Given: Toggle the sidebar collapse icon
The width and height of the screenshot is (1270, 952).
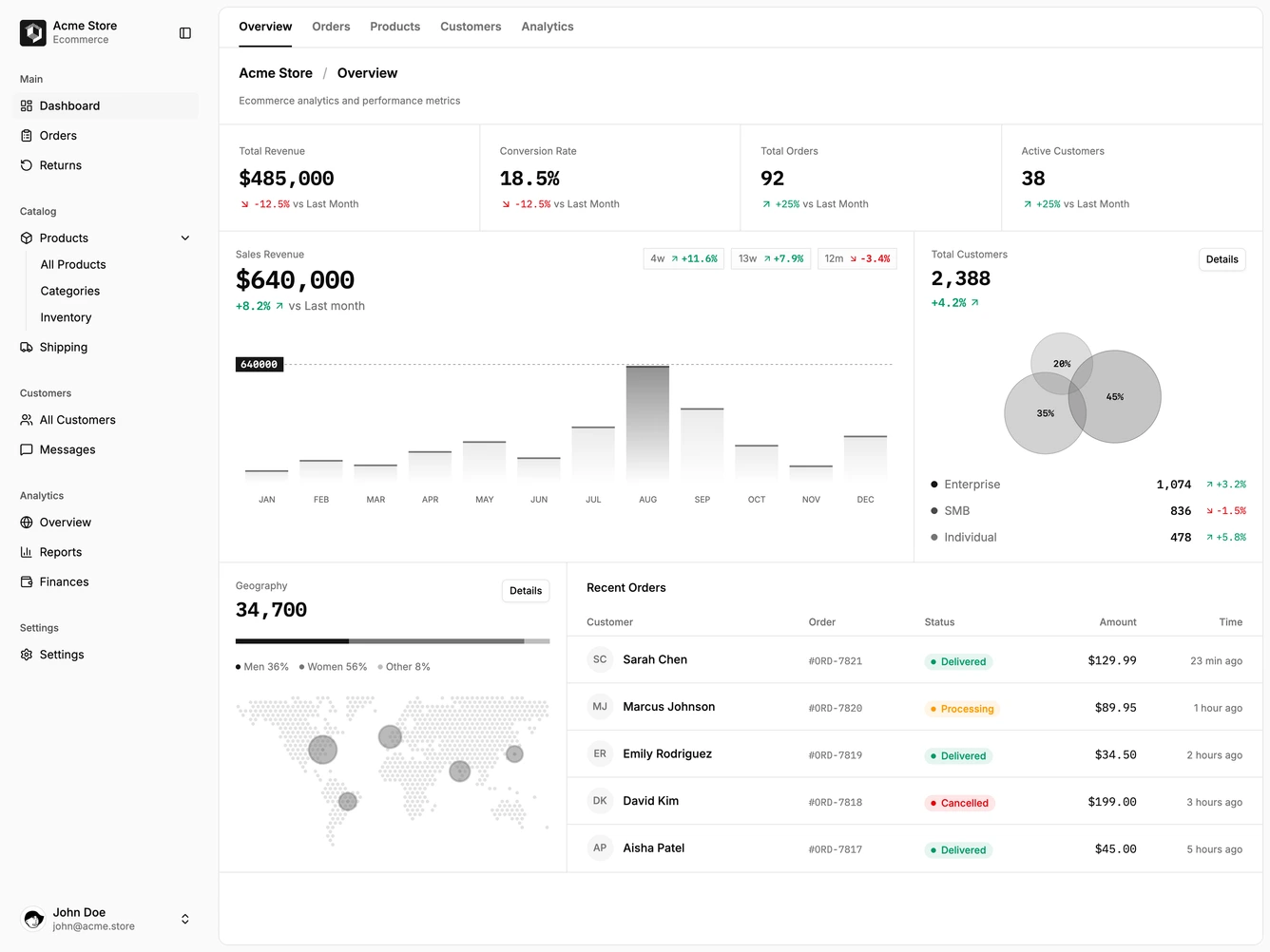Looking at the screenshot, I should pos(185,33).
